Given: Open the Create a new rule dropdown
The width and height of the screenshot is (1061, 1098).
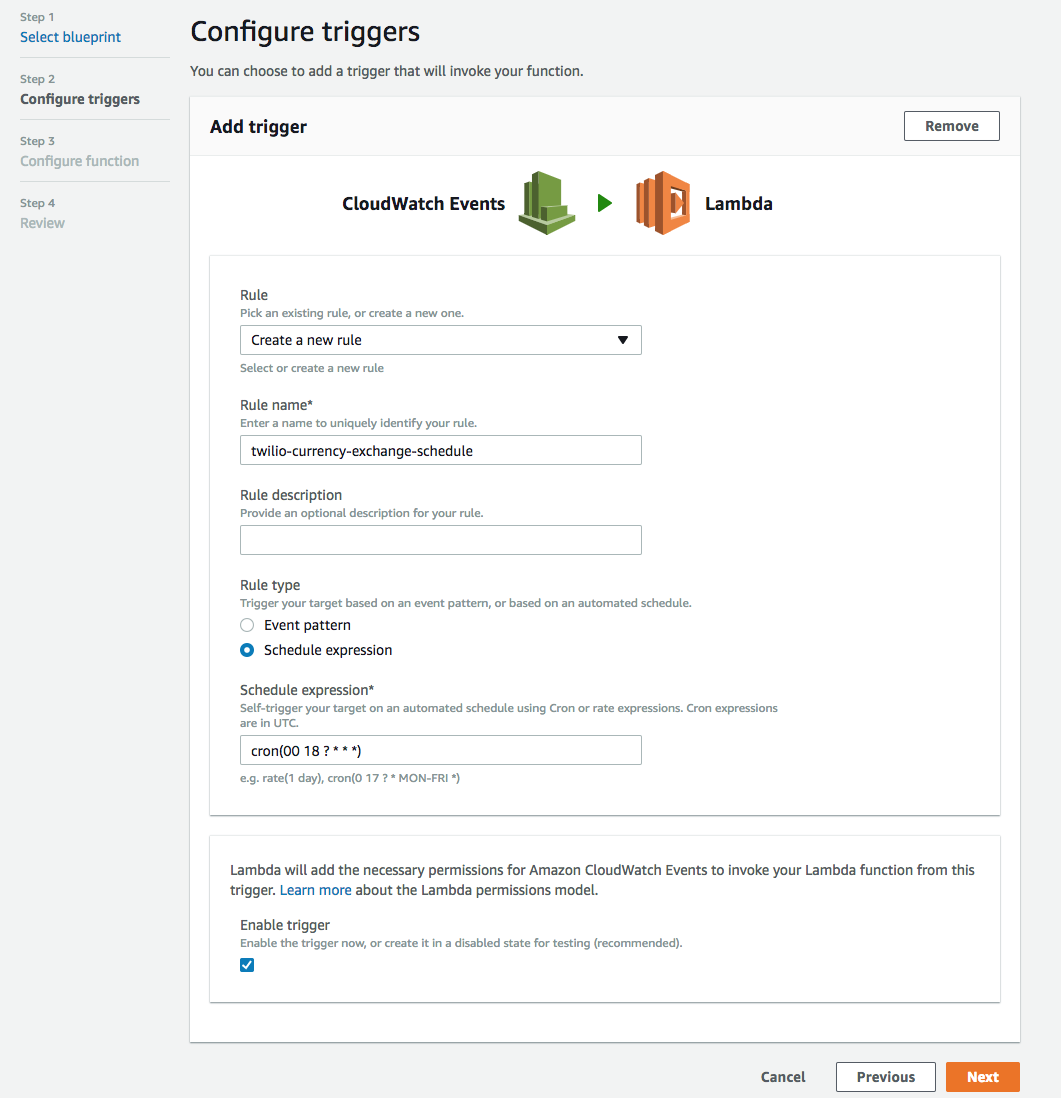Looking at the screenshot, I should point(441,340).
